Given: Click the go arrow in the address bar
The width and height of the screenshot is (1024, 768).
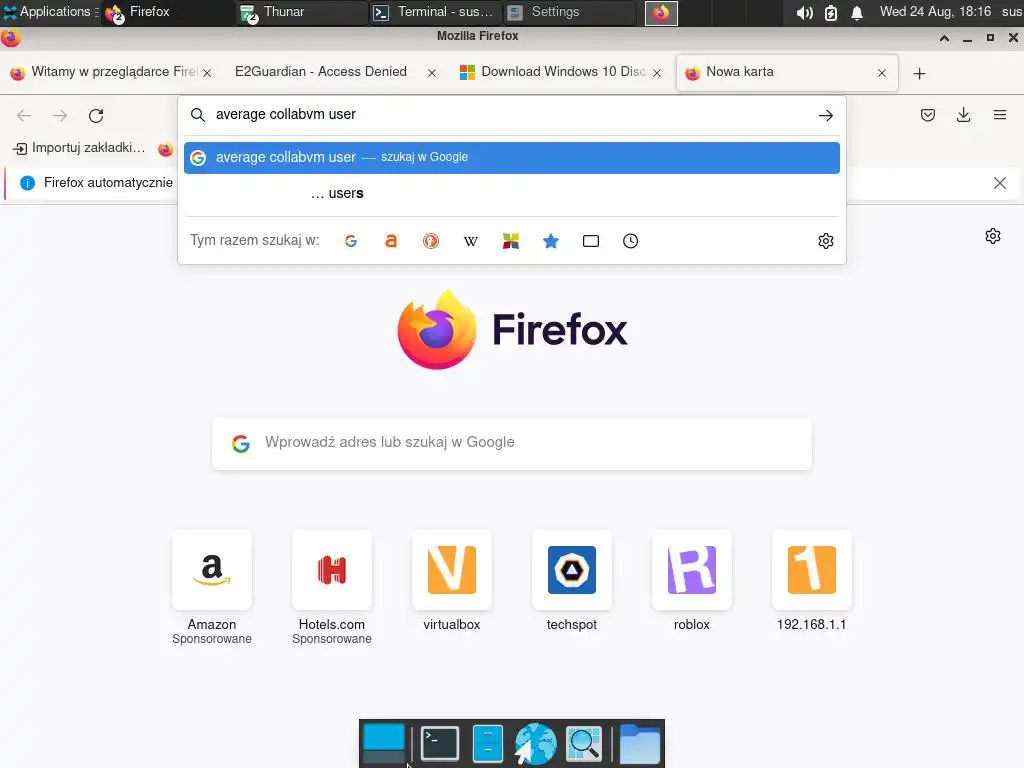Looking at the screenshot, I should (825, 116).
